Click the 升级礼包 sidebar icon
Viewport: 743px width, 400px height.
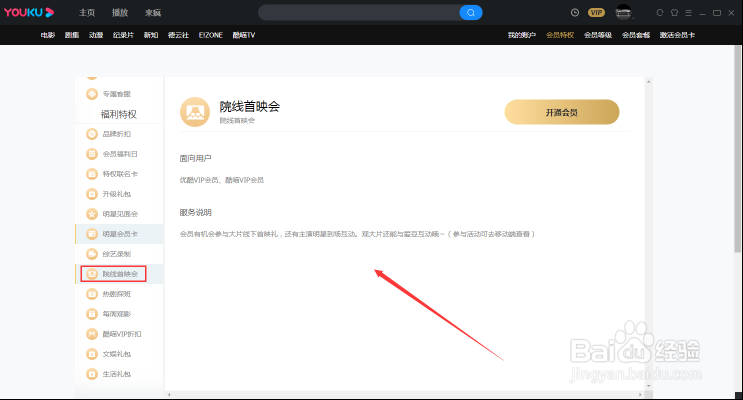tap(92, 194)
